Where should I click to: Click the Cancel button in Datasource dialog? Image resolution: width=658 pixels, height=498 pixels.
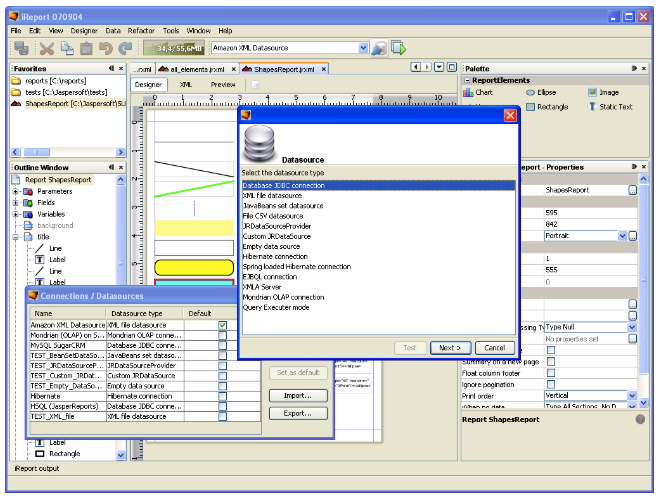(494, 348)
